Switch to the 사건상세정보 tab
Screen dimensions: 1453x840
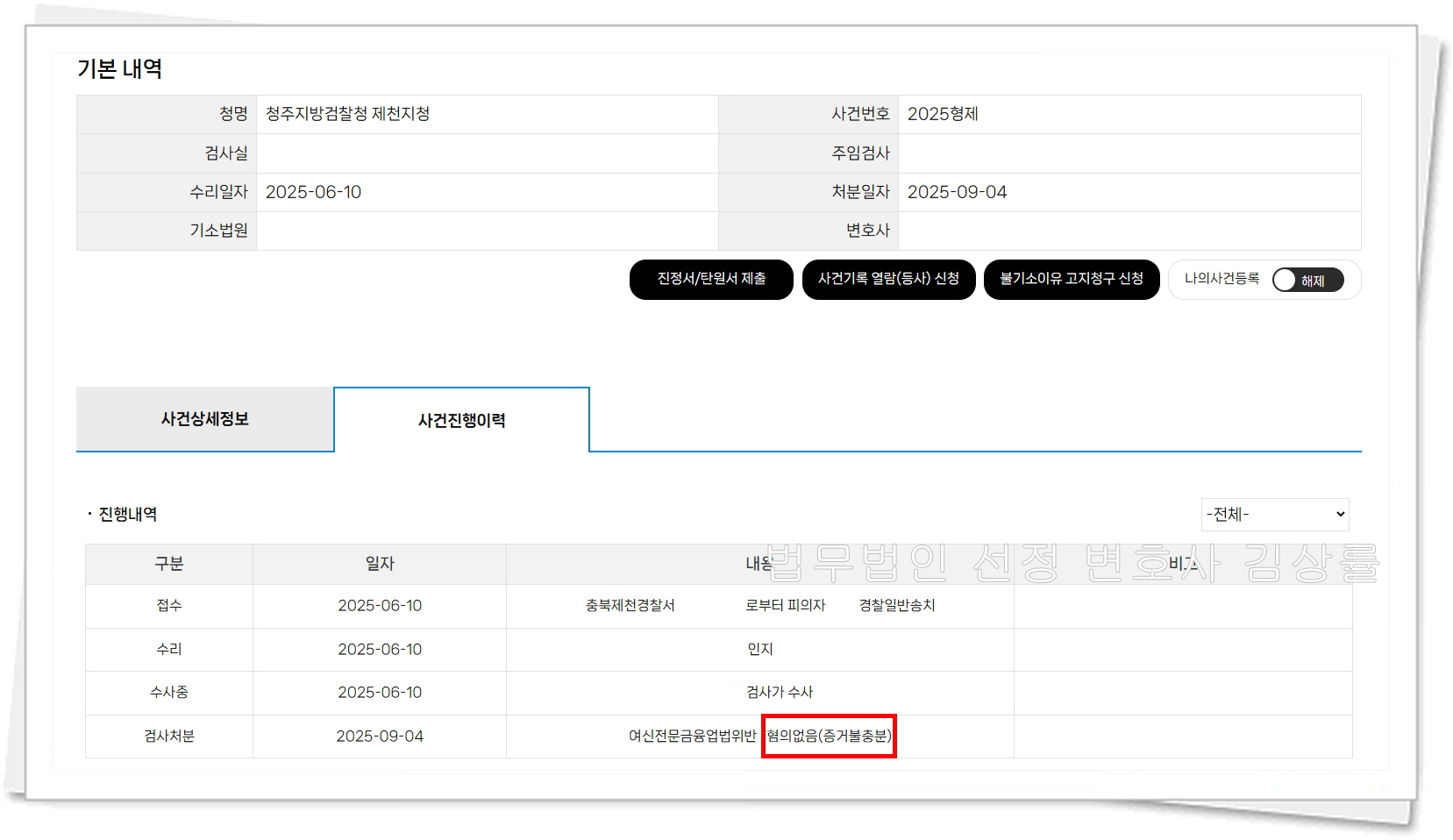click(x=204, y=419)
